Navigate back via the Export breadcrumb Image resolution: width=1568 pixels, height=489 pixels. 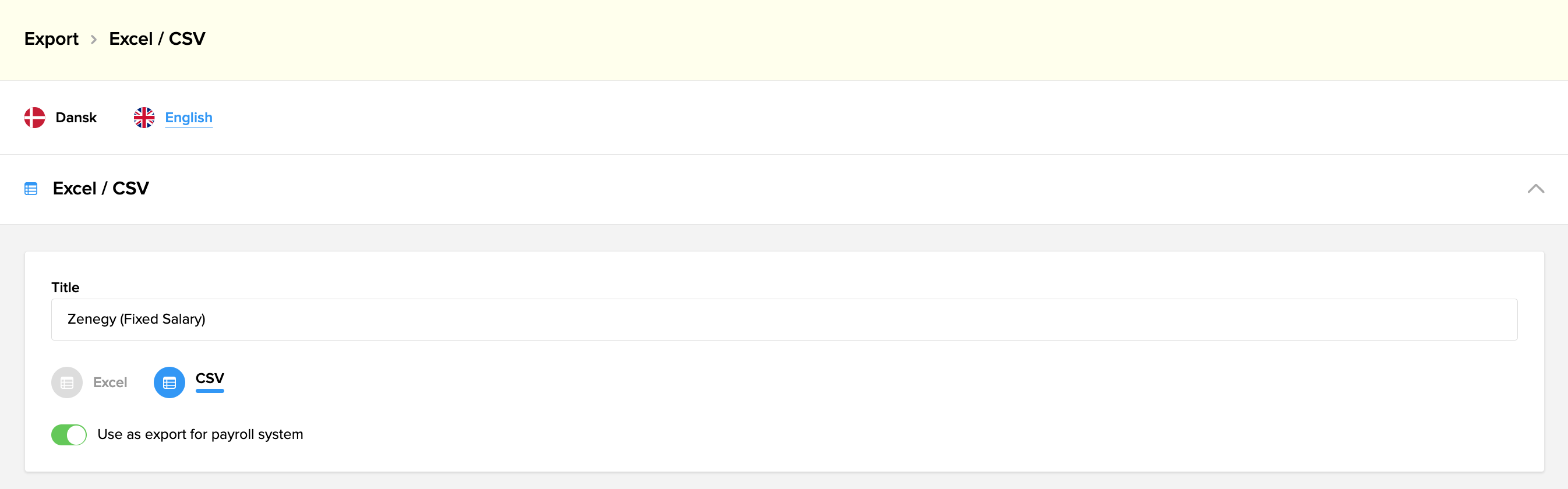click(x=51, y=38)
